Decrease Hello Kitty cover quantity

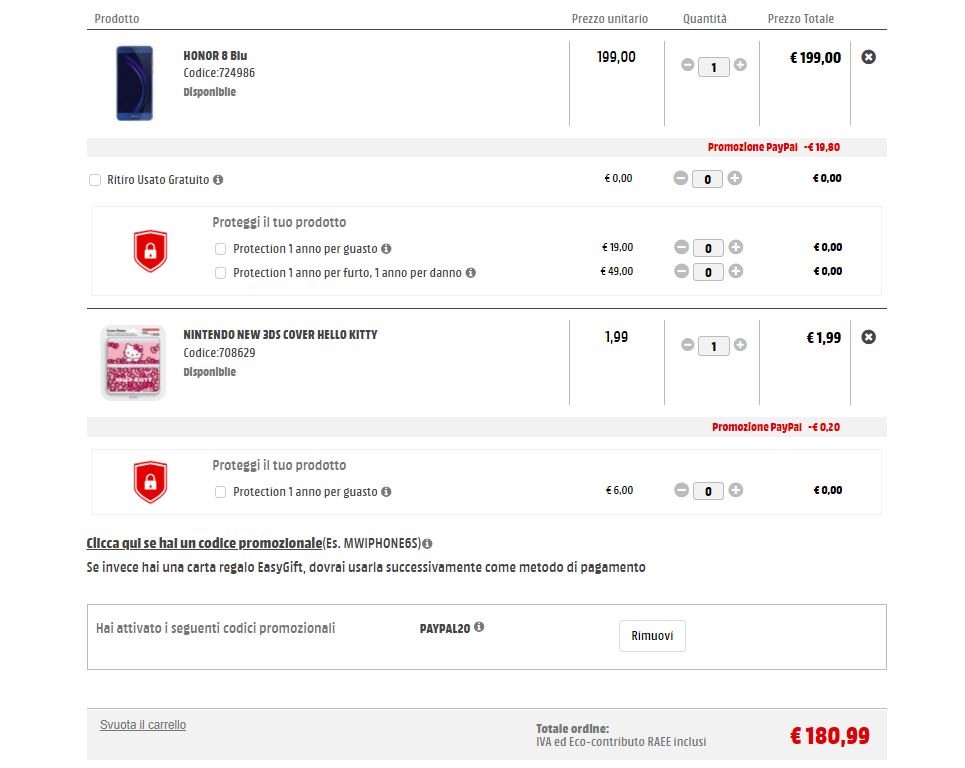[687, 345]
